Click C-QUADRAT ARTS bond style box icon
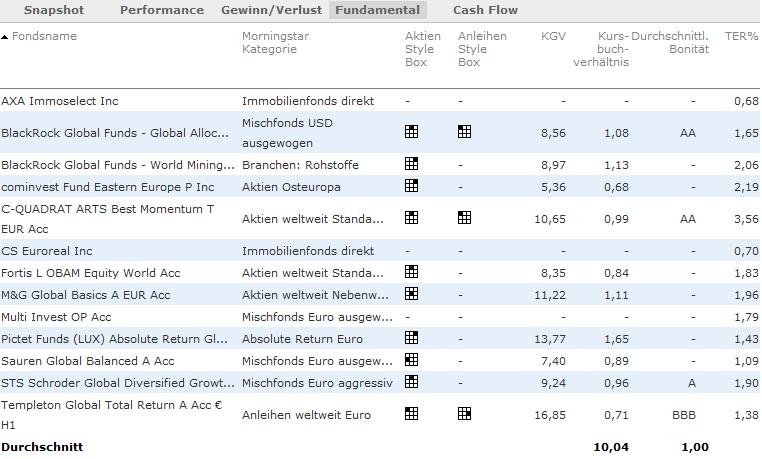Viewport: 762px width, 459px height. [x=464, y=218]
